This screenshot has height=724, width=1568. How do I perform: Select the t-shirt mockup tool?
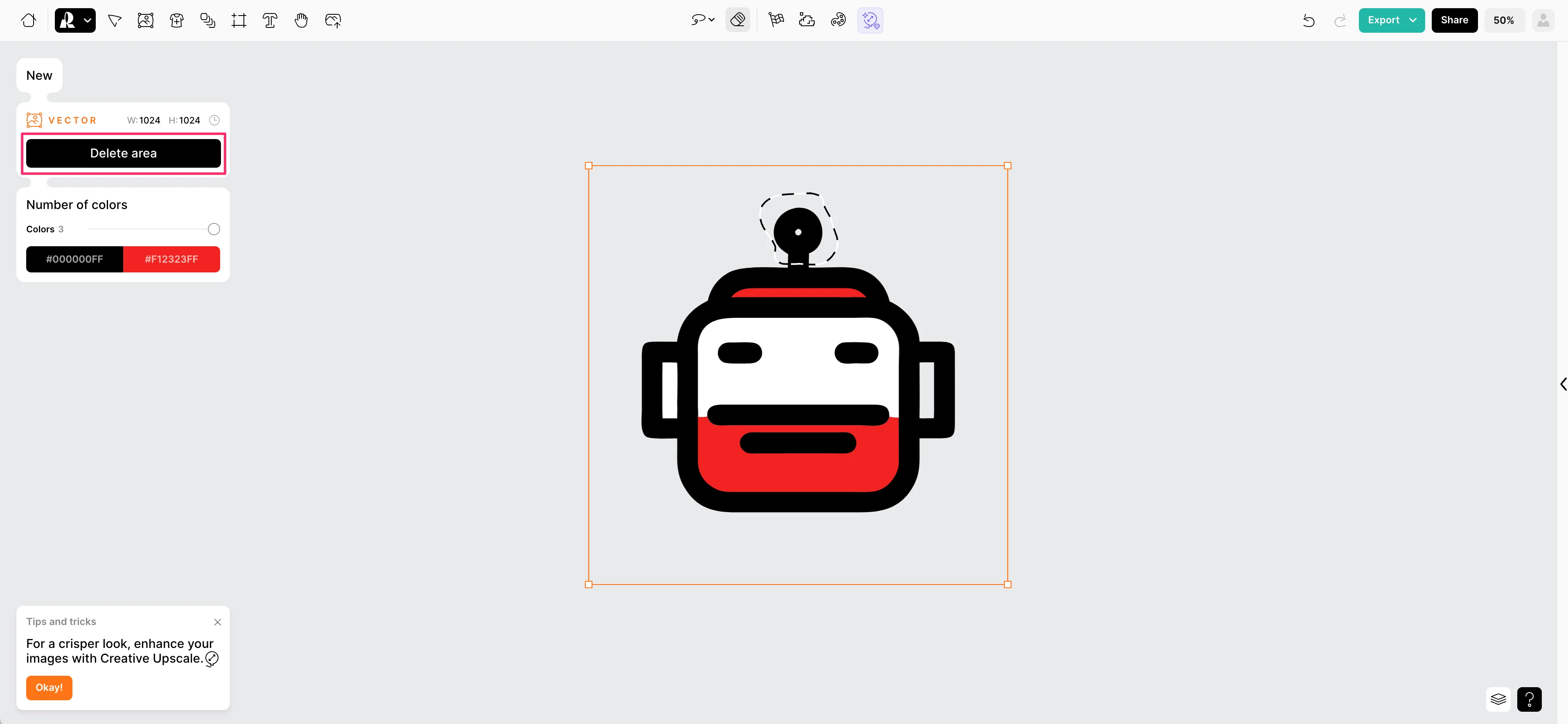(x=176, y=20)
